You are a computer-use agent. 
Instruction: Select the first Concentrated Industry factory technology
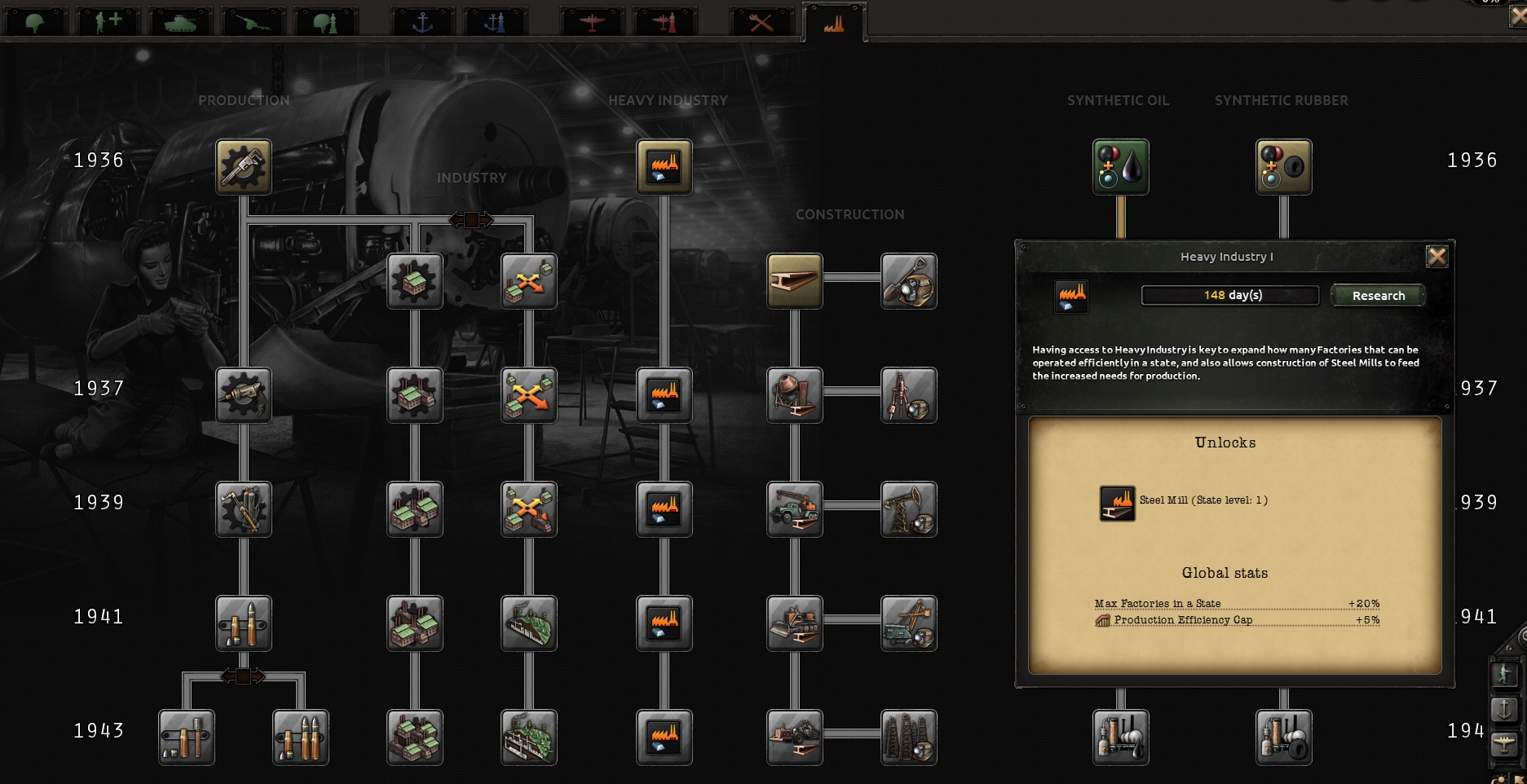coord(415,281)
